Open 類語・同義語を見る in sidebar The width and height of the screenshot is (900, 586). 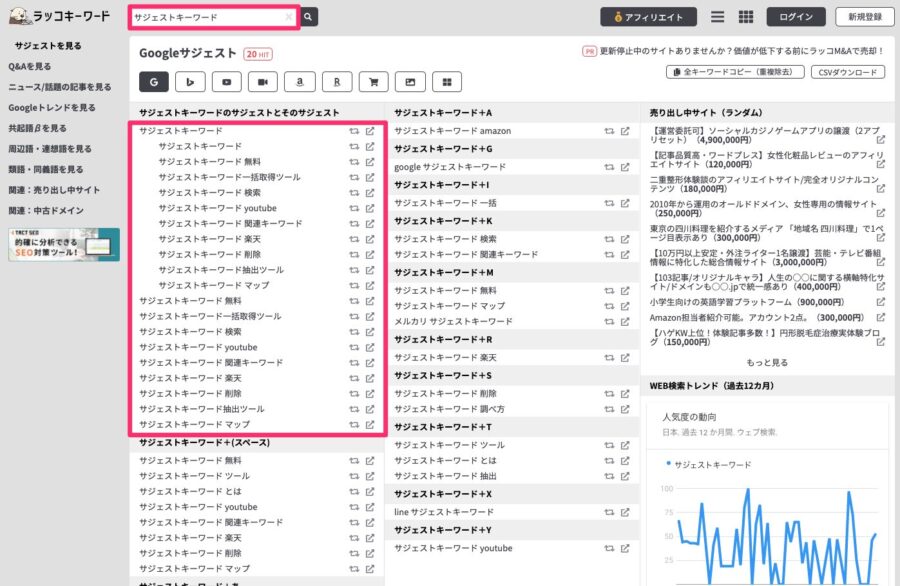[x=45, y=169]
